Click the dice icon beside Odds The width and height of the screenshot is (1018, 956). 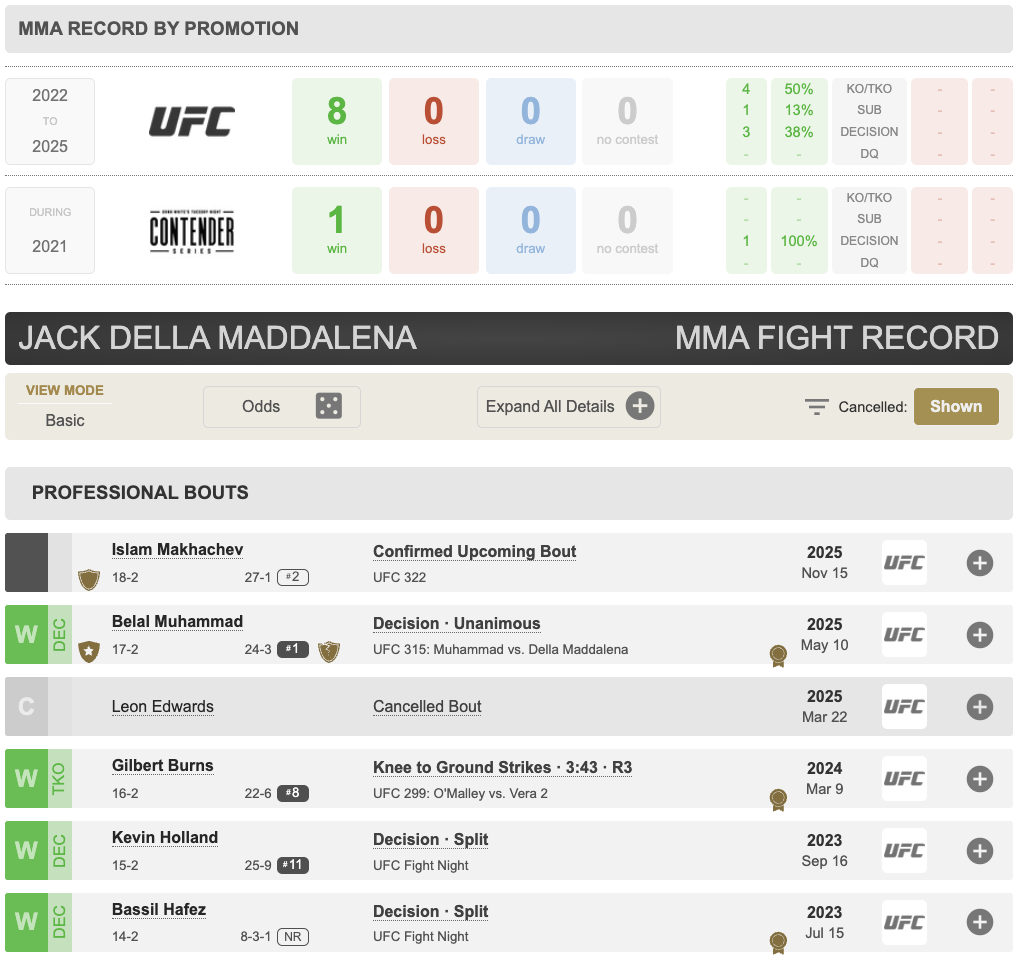[x=328, y=406]
